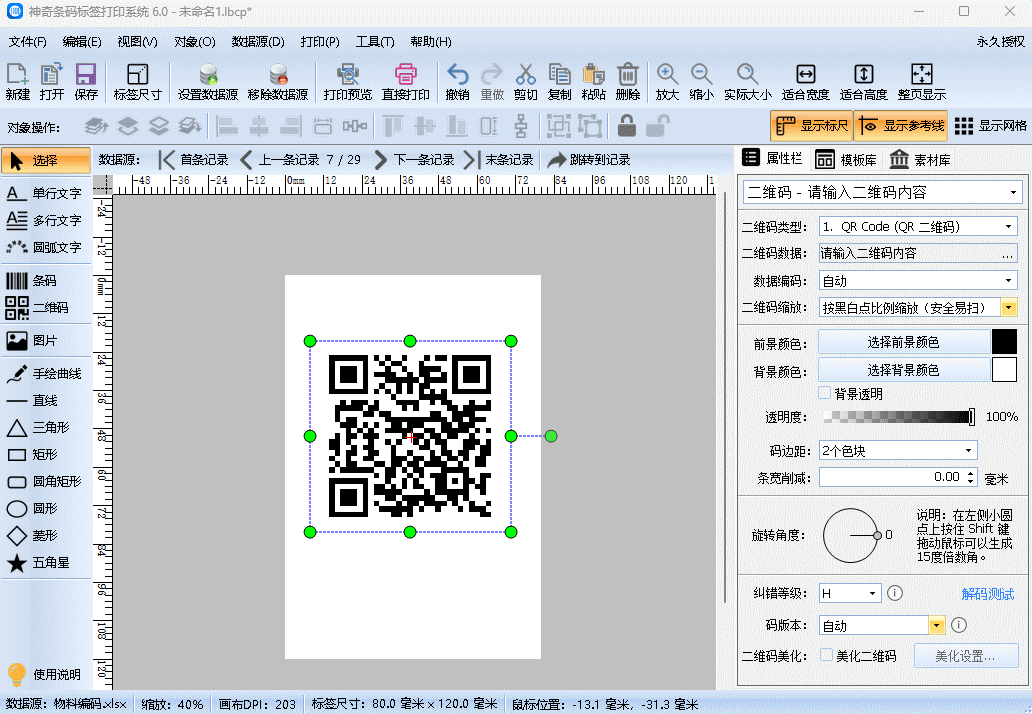Click the white background color swatch
The height and width of the screenshot is (714, 1032).
pos(1004,370)
